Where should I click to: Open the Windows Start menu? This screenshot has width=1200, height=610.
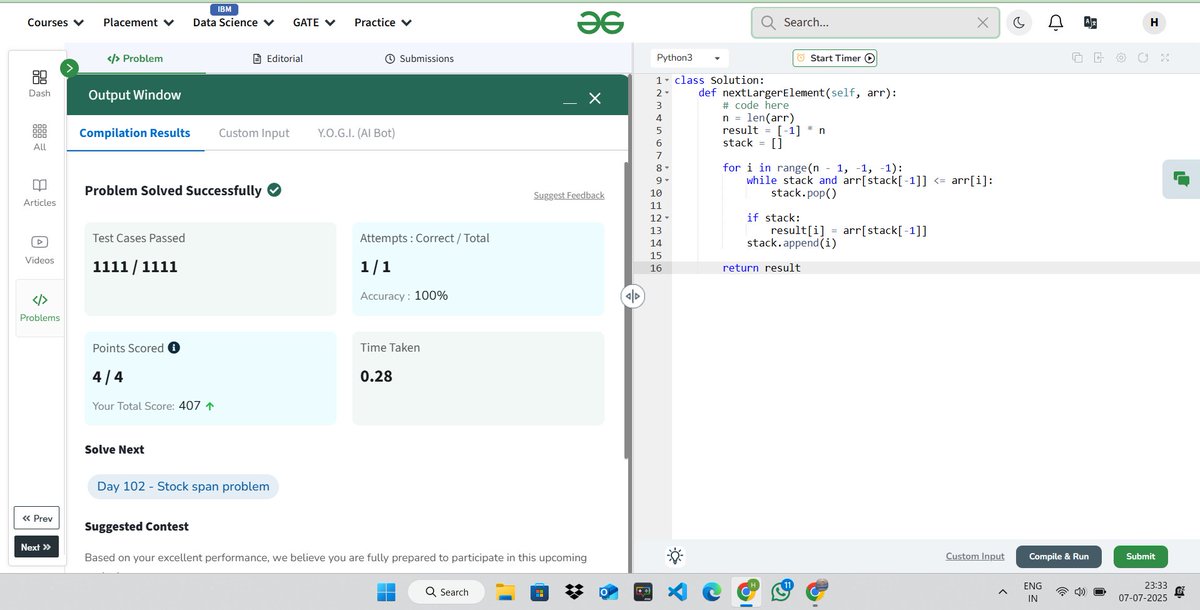(x=386, y=592)
